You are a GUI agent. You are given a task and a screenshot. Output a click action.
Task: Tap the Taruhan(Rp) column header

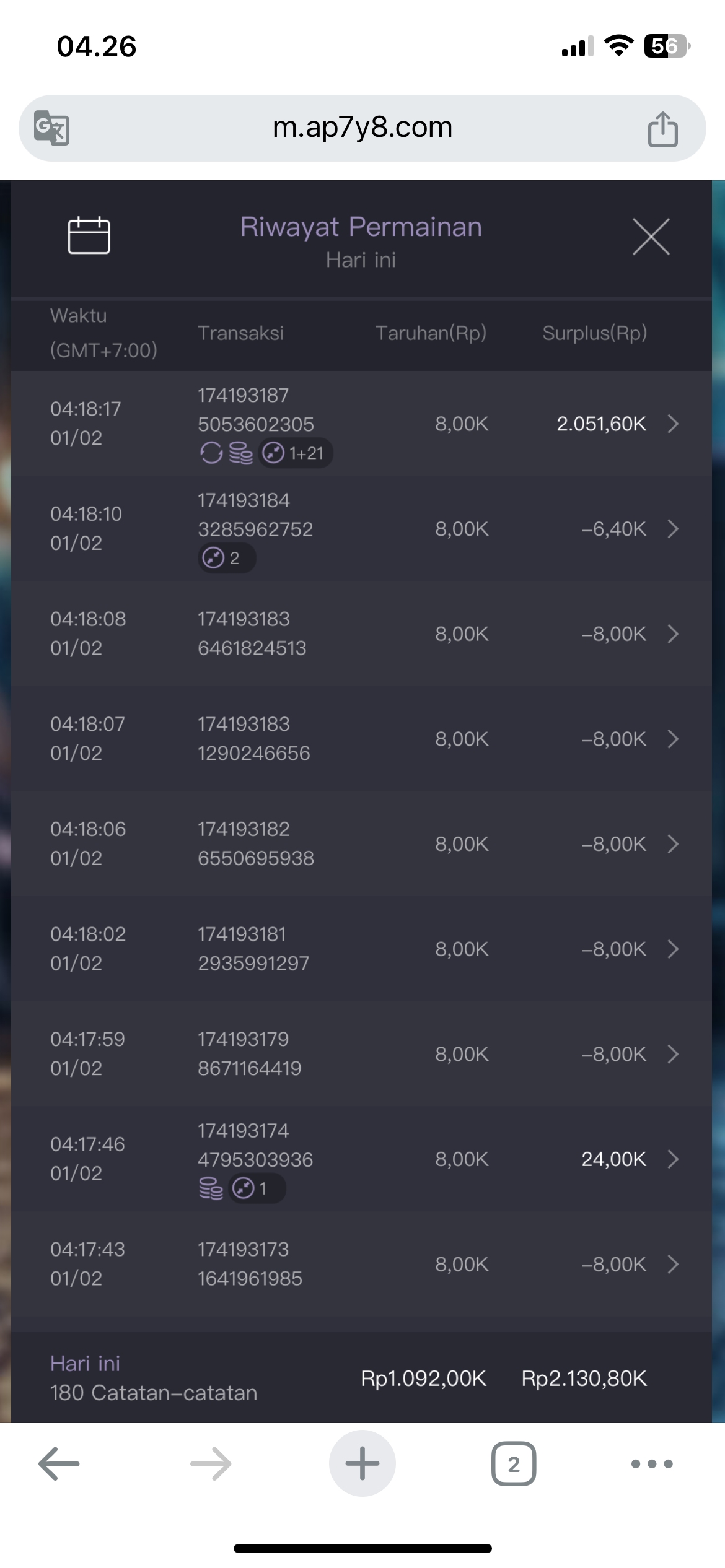(x=431, y=333)
